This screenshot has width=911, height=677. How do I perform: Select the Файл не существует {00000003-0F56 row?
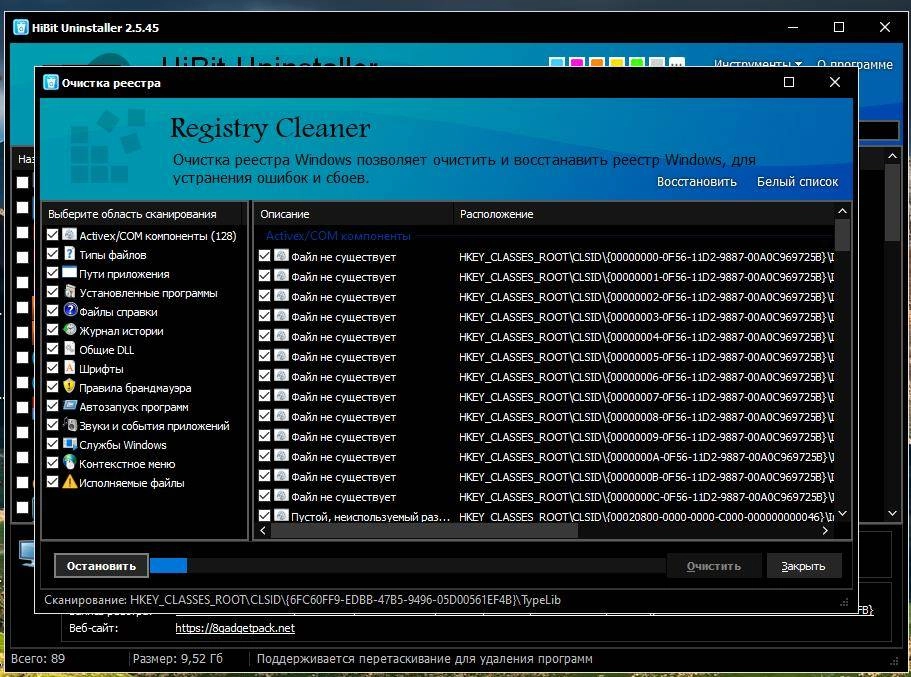click(545, 317)
